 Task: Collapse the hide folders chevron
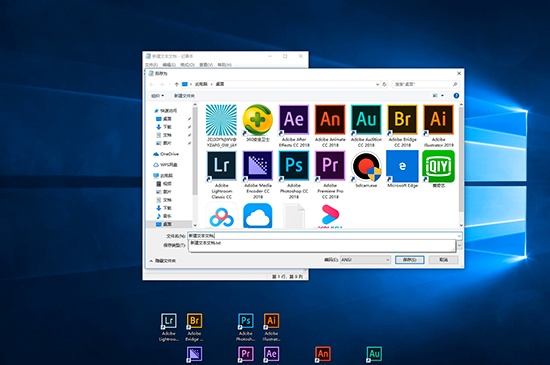(x=151, y=261)
